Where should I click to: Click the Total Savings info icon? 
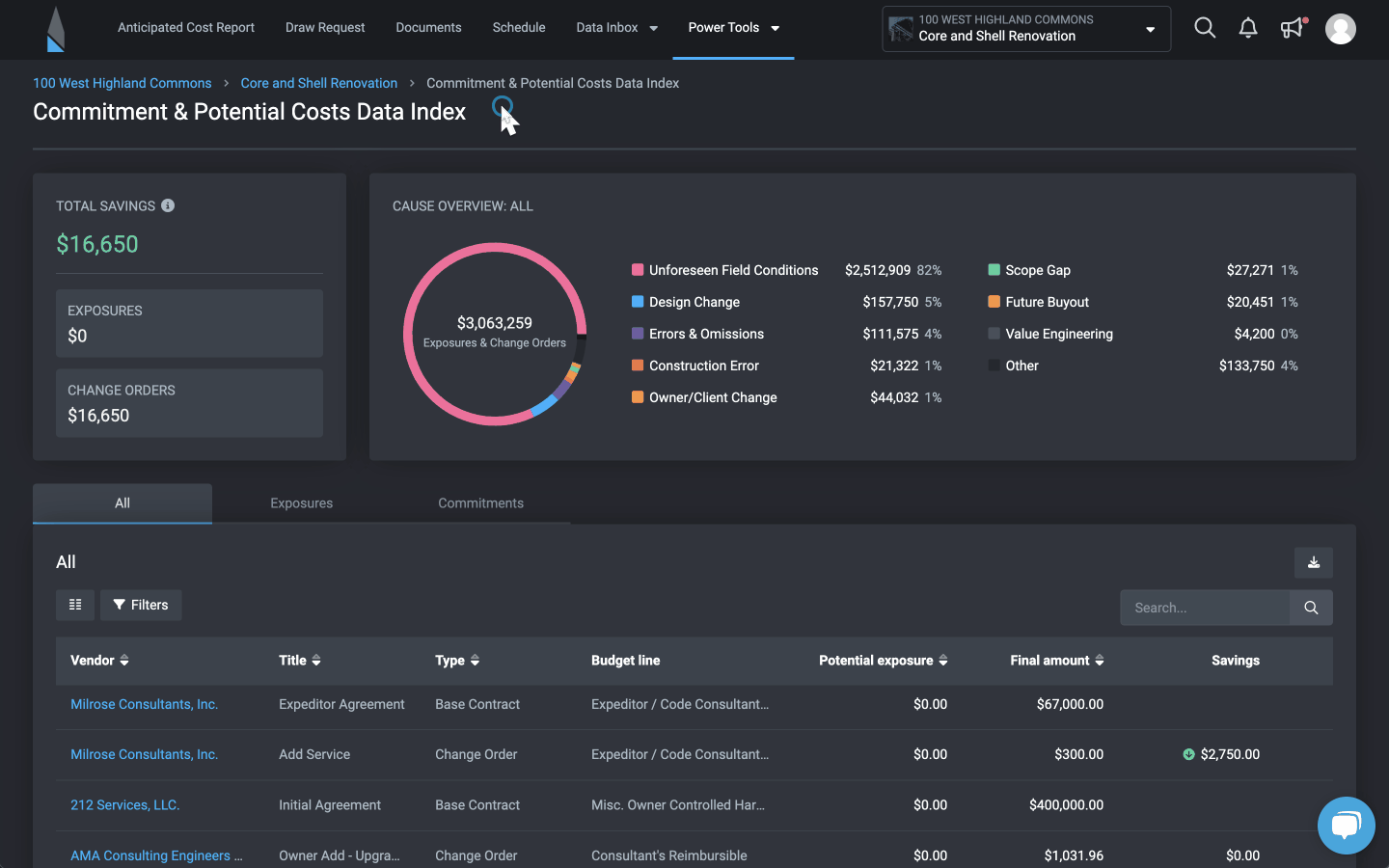click(x=168, y=205)
